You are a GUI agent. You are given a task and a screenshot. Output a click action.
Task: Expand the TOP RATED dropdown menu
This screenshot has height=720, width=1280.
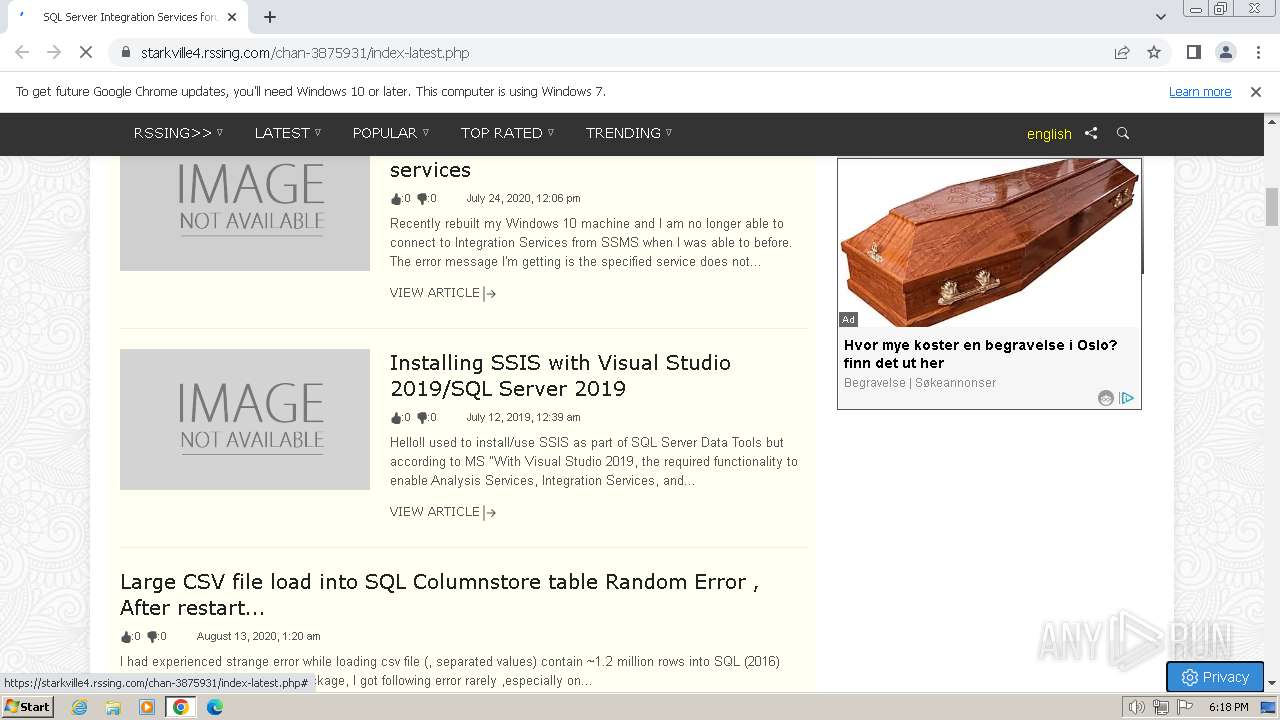[507, 133]
